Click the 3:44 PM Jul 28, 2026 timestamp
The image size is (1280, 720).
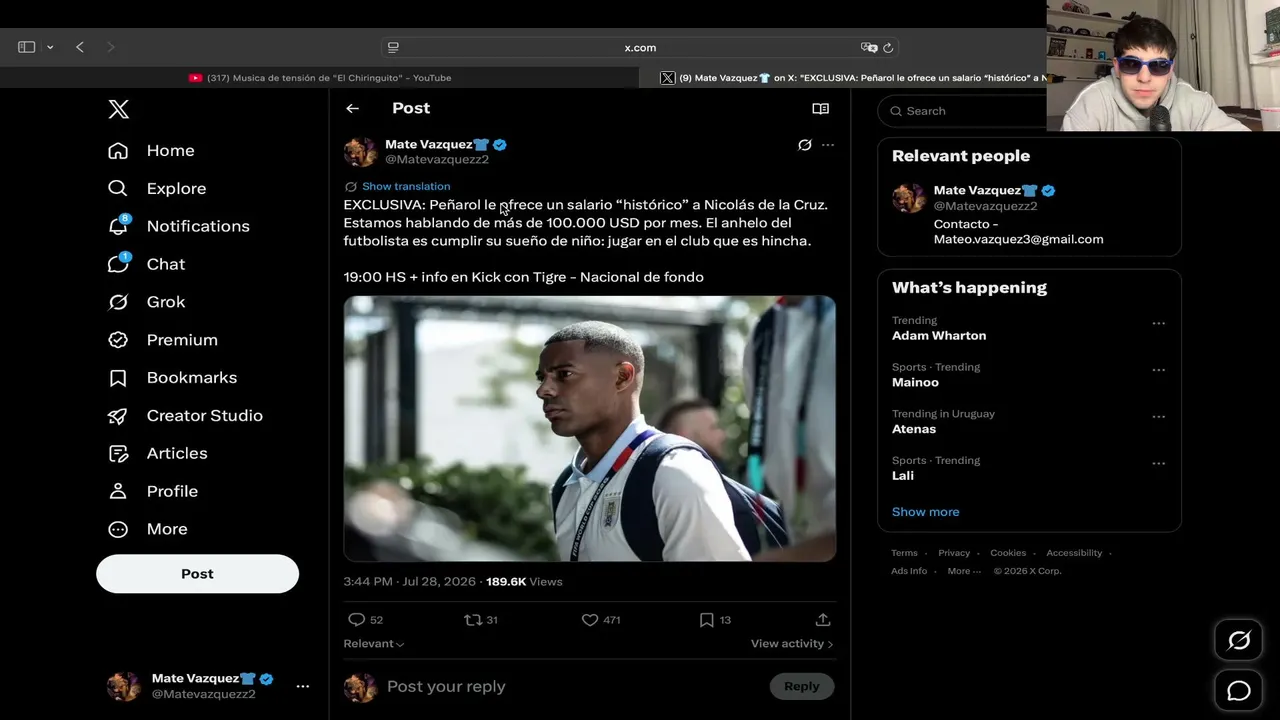click(410, 582)
